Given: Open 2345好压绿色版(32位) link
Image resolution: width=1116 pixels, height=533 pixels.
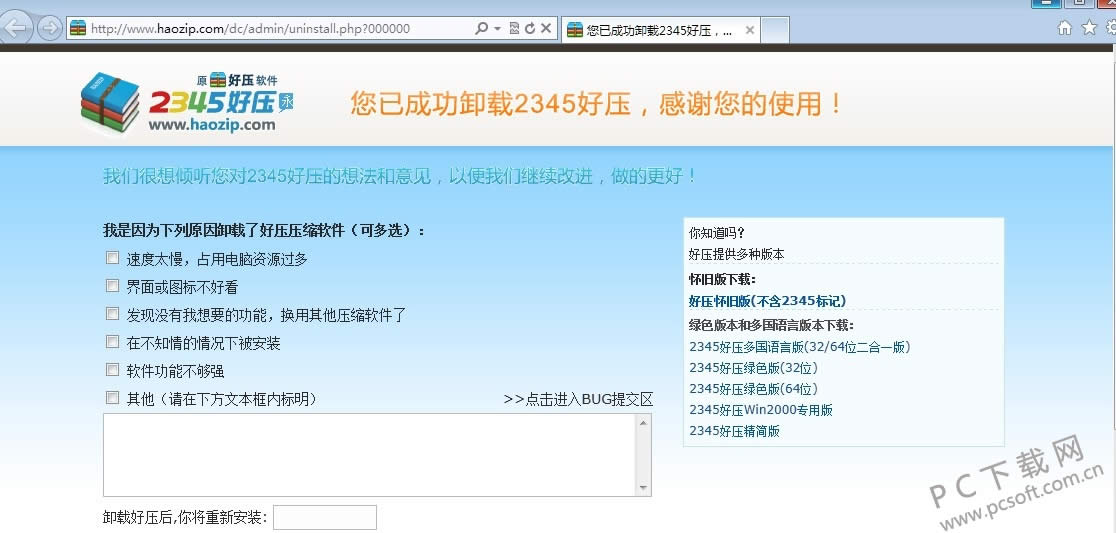Looking at the screenshot, I should 754,368.
